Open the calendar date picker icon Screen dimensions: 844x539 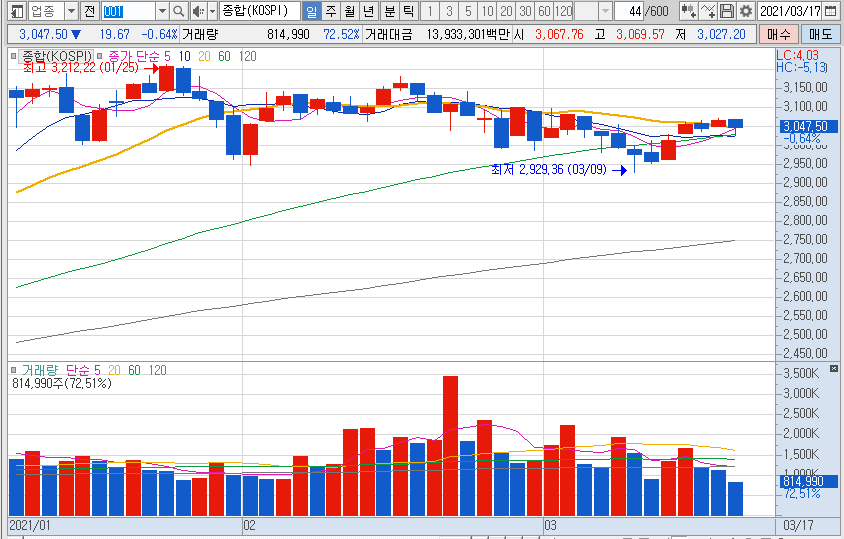[x=831, y=10]
